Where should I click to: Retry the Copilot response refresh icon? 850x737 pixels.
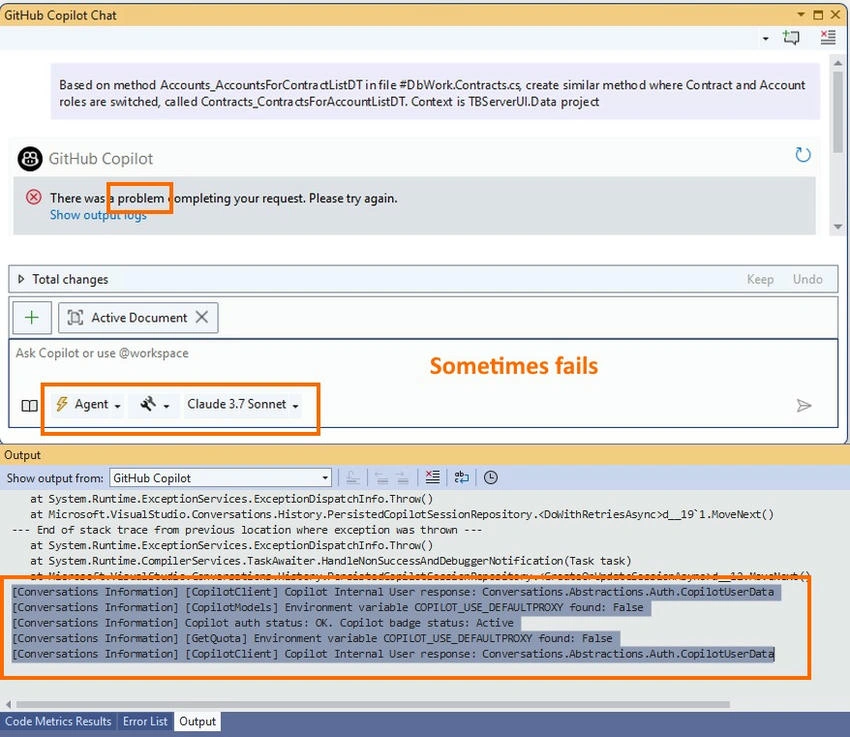pos(803,155)
